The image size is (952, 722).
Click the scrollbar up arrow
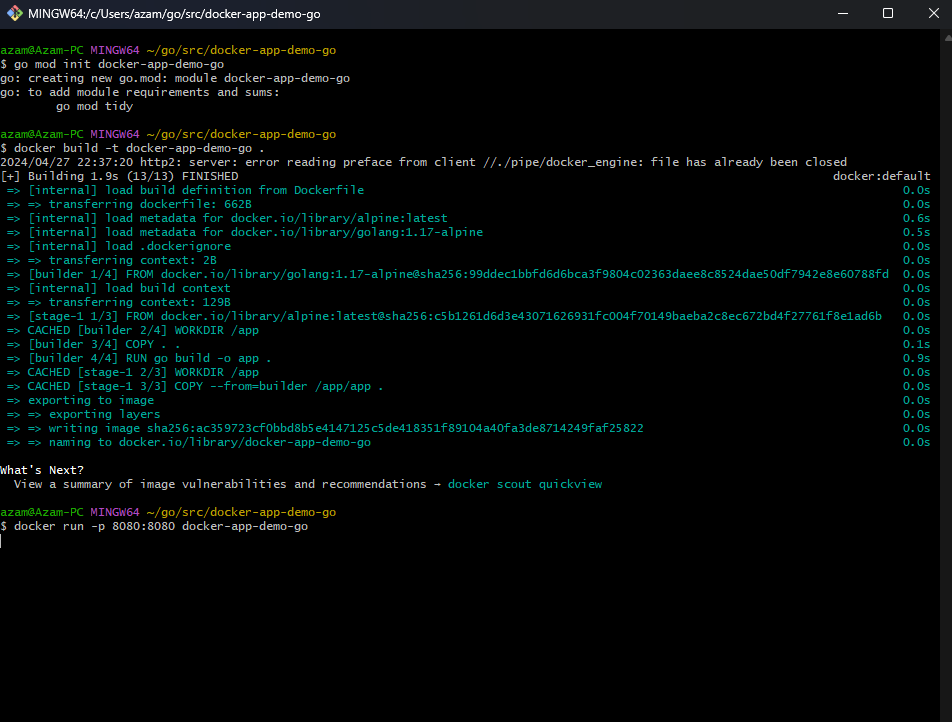point(947,38)
